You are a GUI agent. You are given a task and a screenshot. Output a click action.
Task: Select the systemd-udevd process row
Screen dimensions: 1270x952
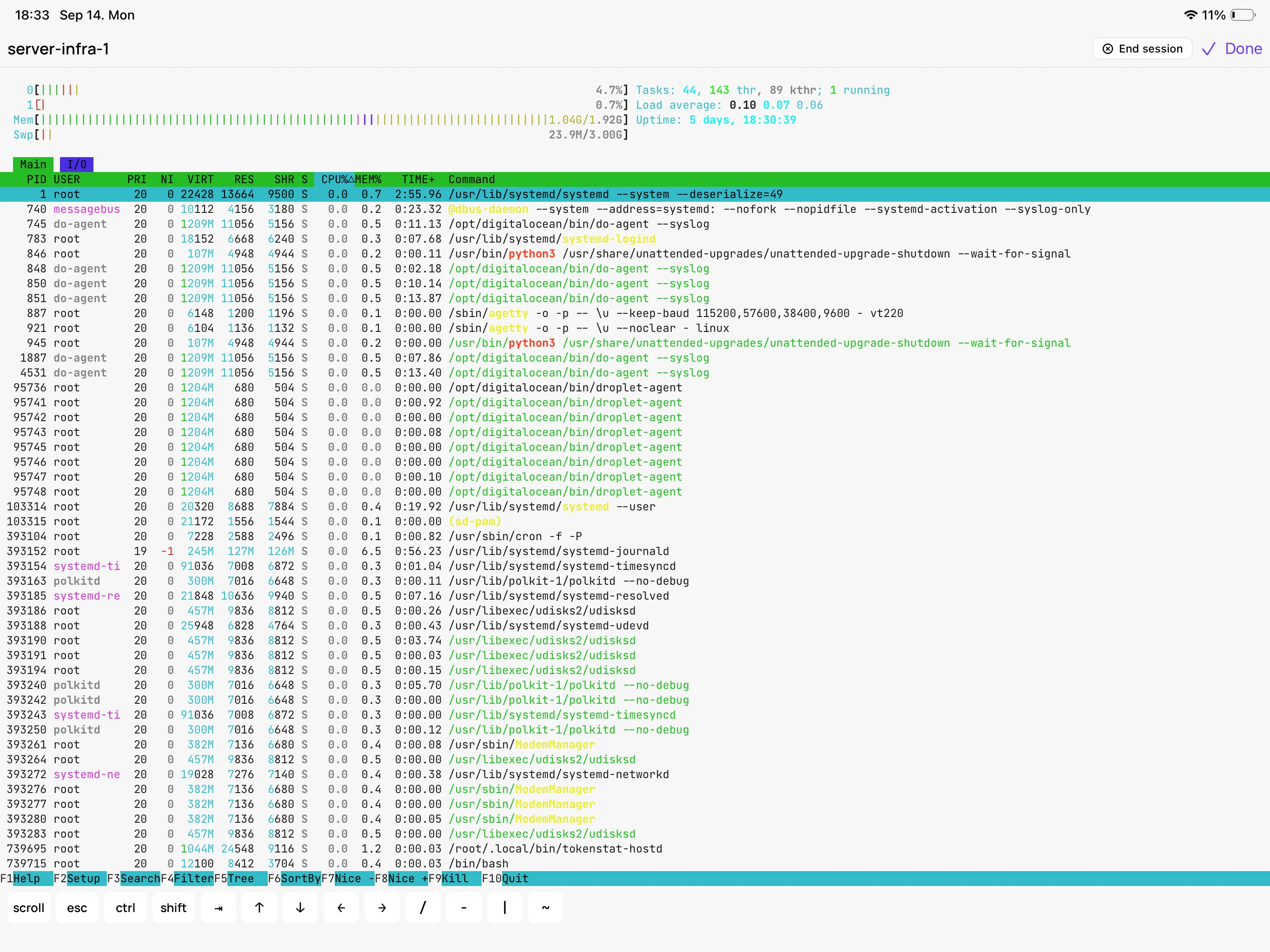click(635, 625)
